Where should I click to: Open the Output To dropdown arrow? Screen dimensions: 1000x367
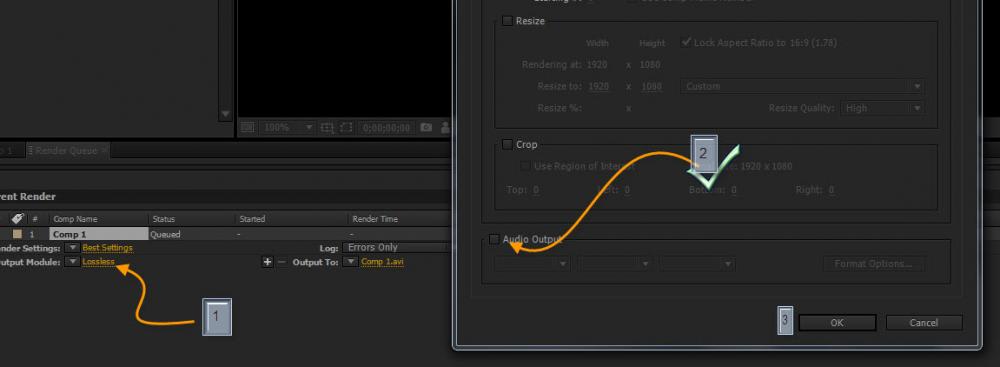tap(349, 262)
